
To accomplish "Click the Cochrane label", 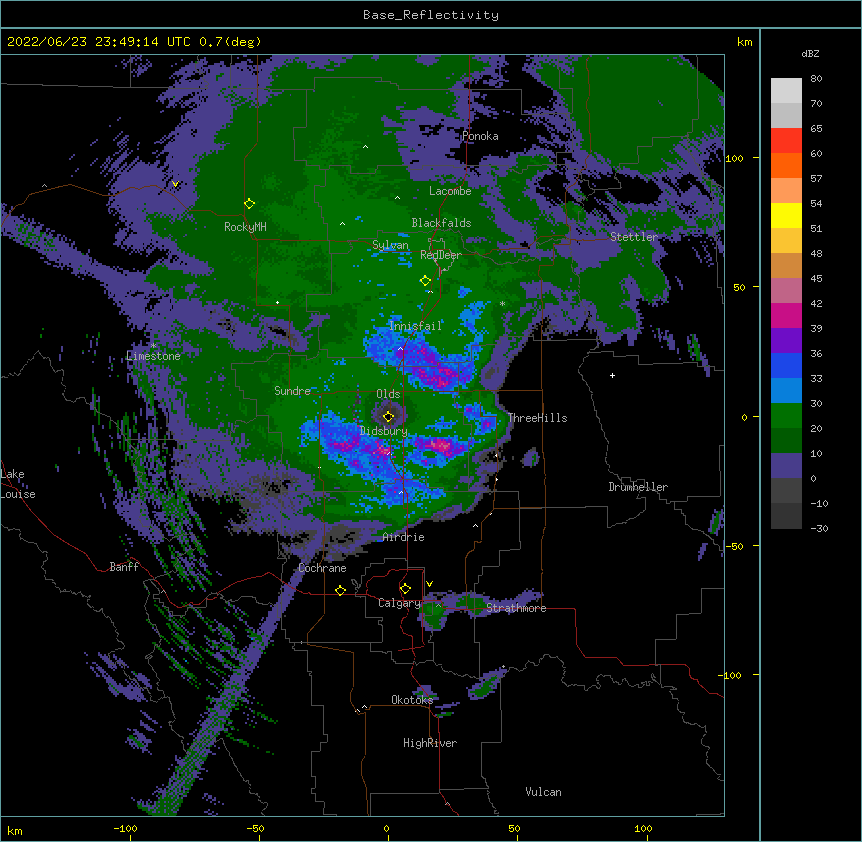I will [x=322, y=568].
